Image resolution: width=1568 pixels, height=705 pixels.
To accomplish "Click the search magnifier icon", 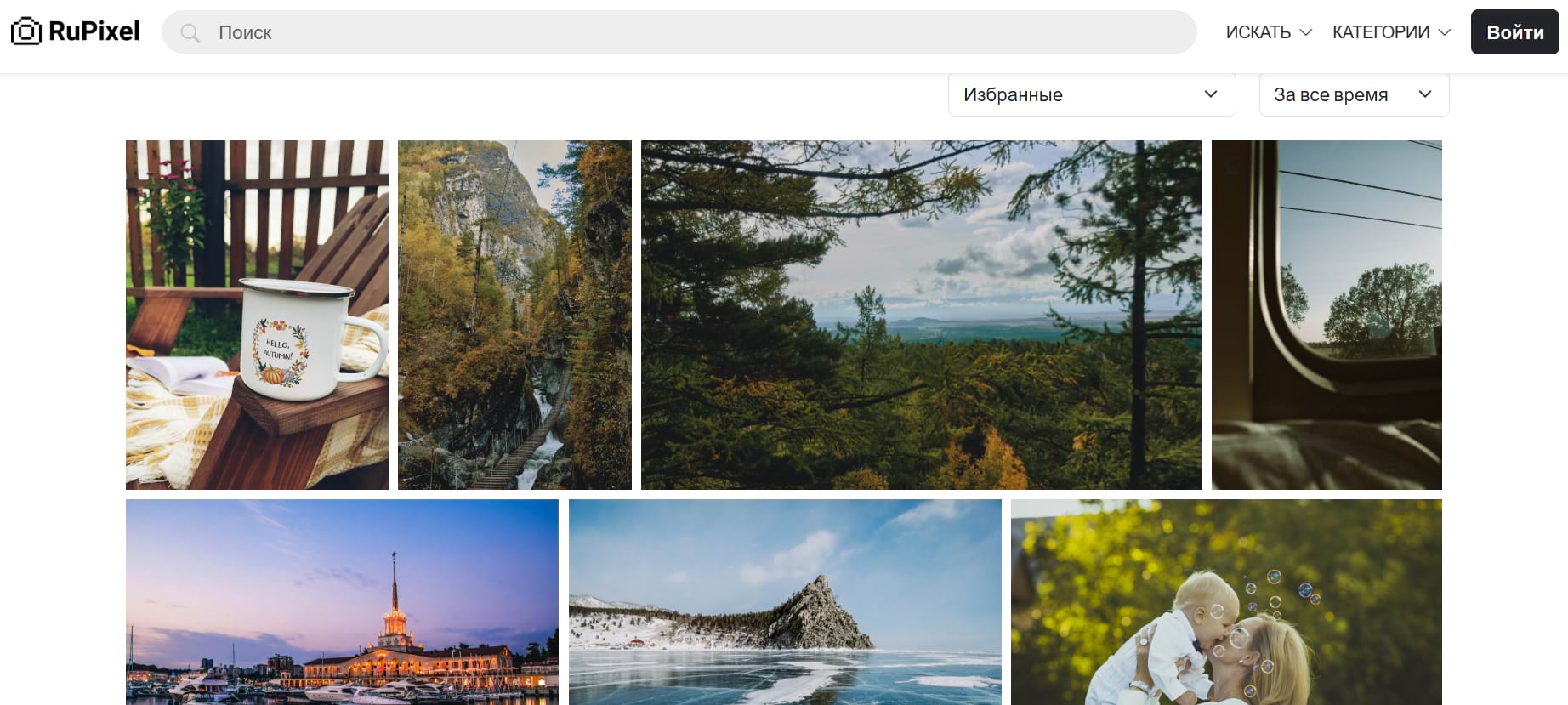I will click(x=190, y=33).
